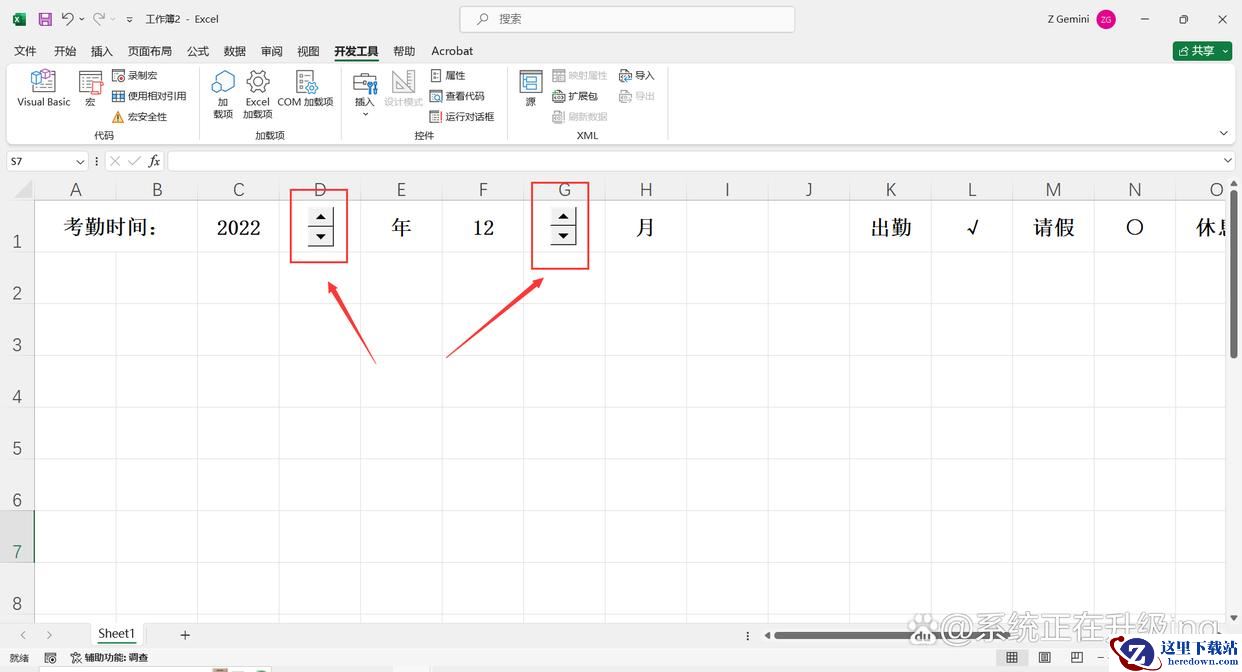The image size is (1242, 672).
Task: Click 查看代码 to view code
Action: (457, 96)
